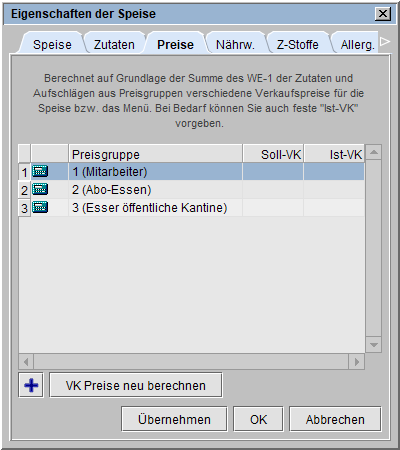Click the Soll-VK column header
The image size is (400, 450).
273,154
